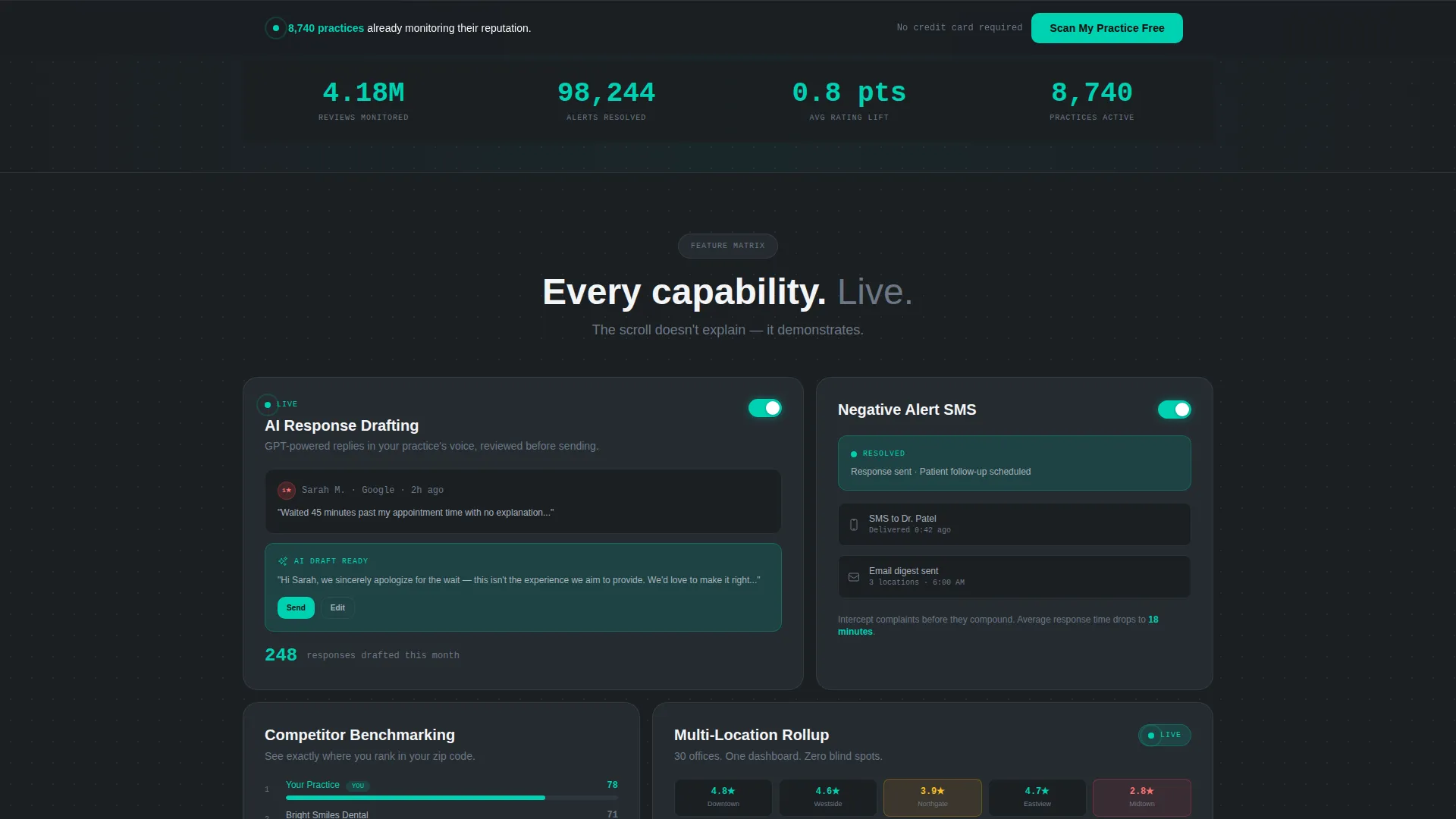The height and width of the screenshot is (819, 1456).
Task: Click the sparkle icon next to AI Draft Ready
Action: click(x=283, y=561)
